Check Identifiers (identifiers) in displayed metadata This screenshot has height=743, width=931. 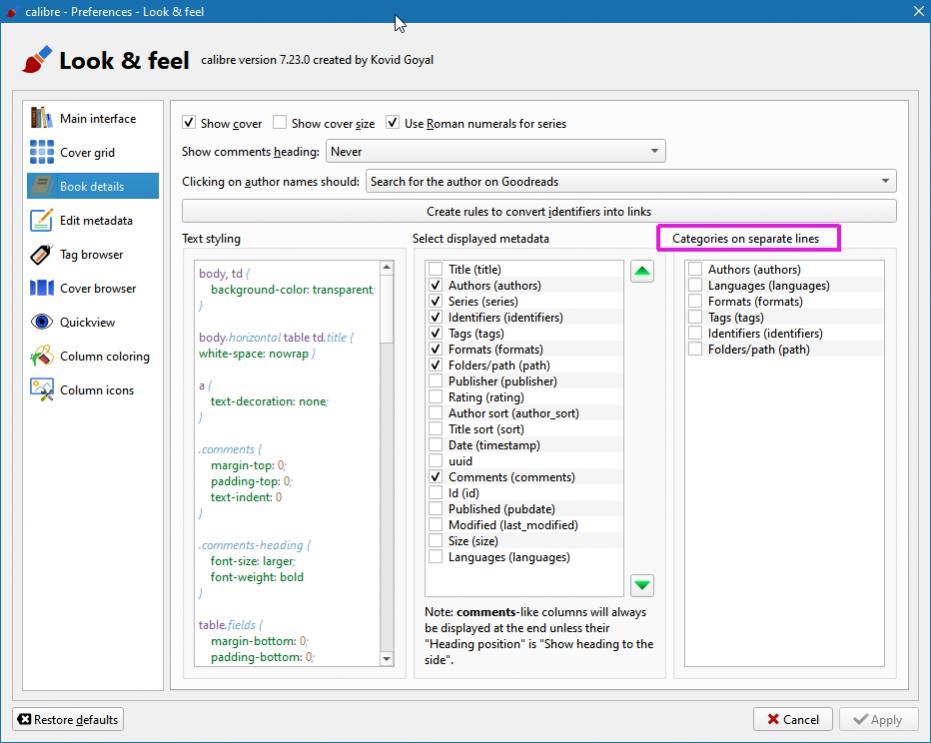pos(435,317)
